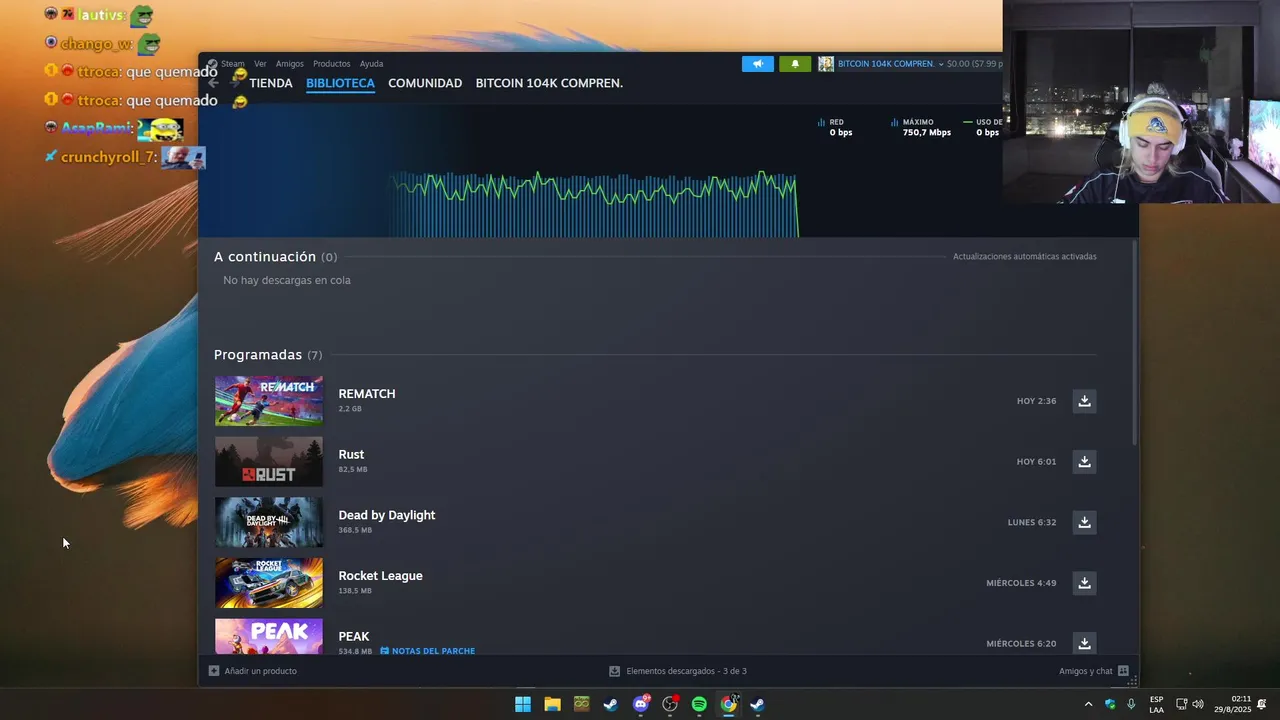Screen dimensions: 1280x720
Task: Open the Windows Start menu
Action: pyautogui.click(x=523, y=704)
